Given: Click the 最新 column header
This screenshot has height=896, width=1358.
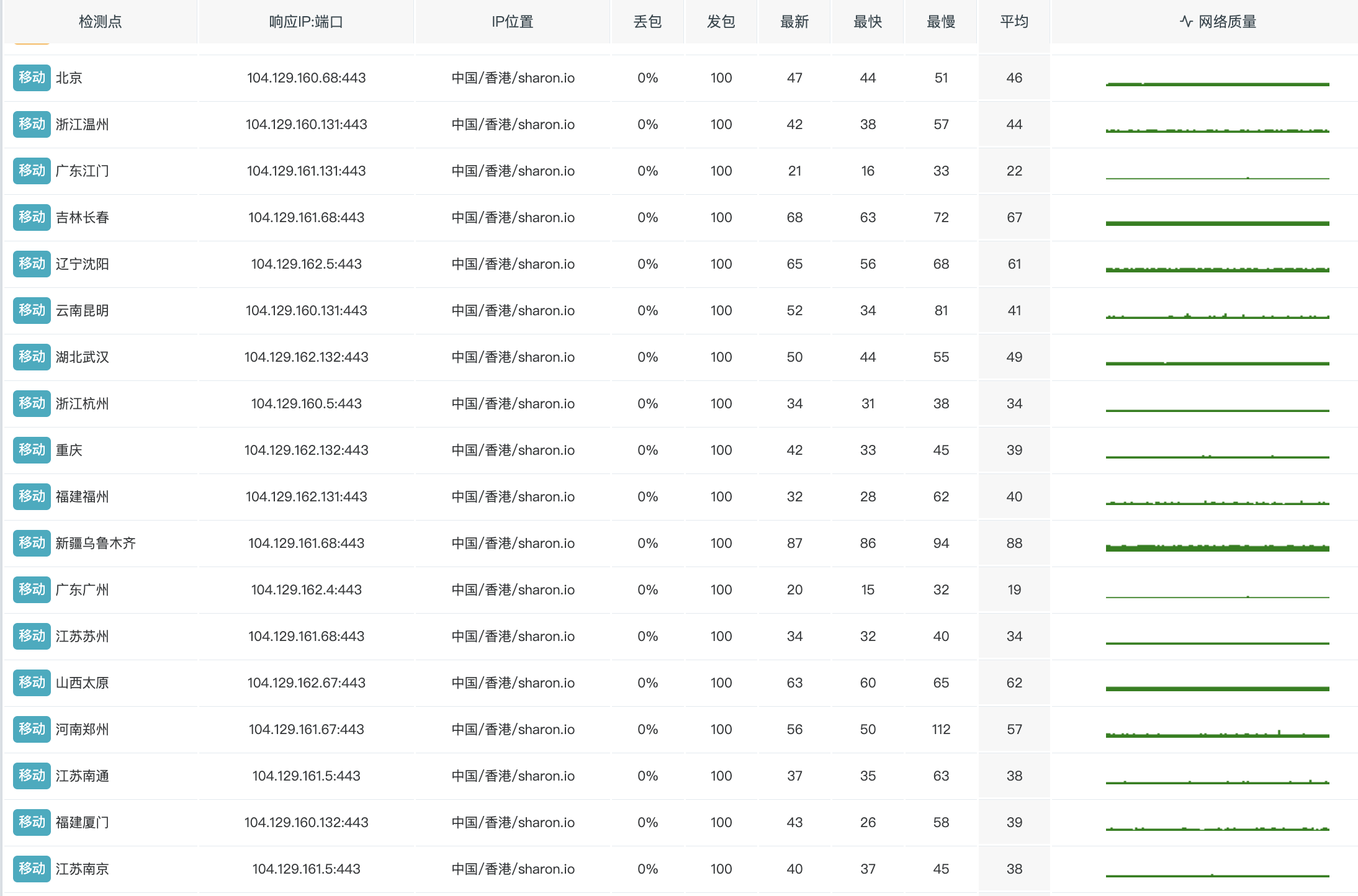Looking at the screenshot, I should 794,22.
